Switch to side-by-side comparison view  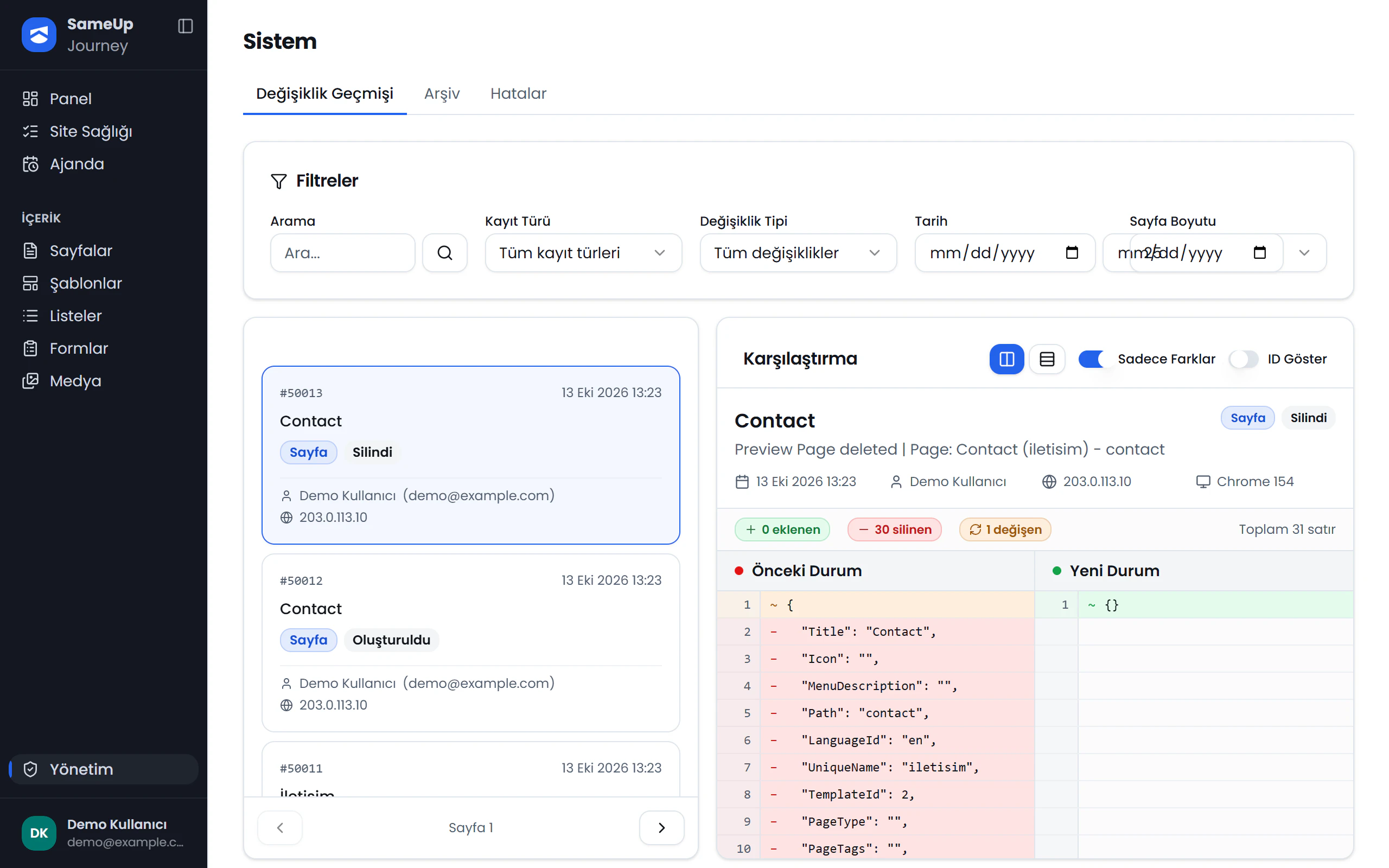point(1006,359)
